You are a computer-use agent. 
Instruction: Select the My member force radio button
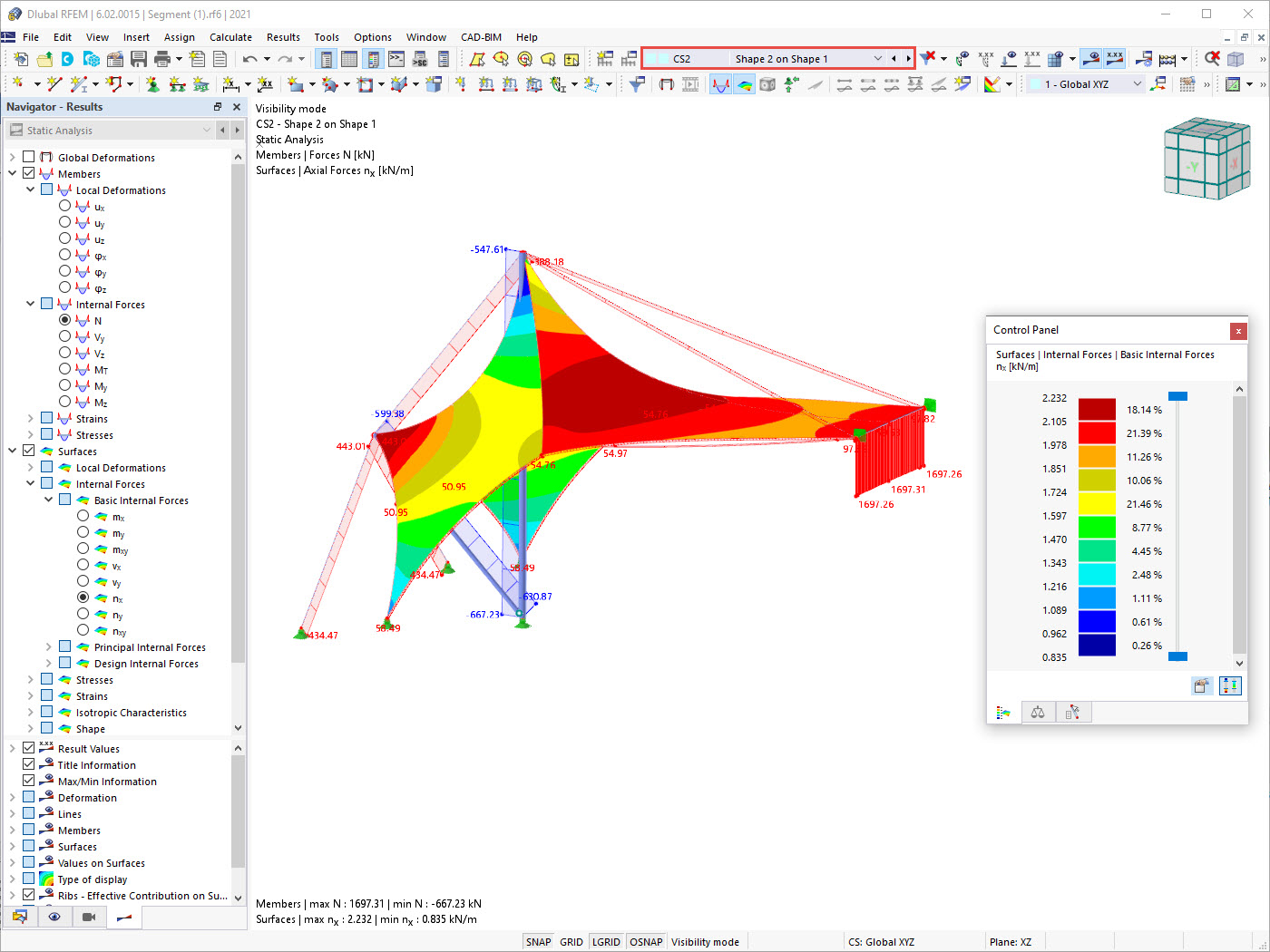64,385
